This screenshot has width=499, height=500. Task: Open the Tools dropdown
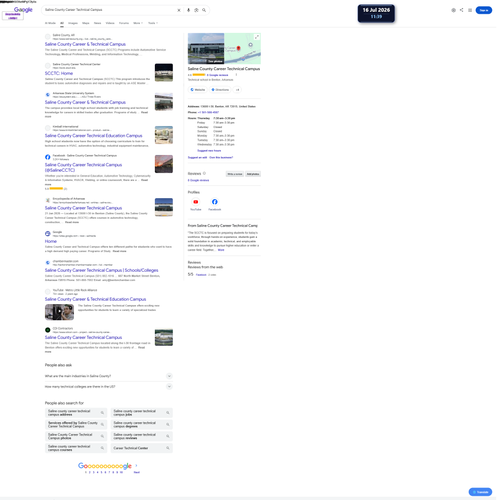[153, 23]
